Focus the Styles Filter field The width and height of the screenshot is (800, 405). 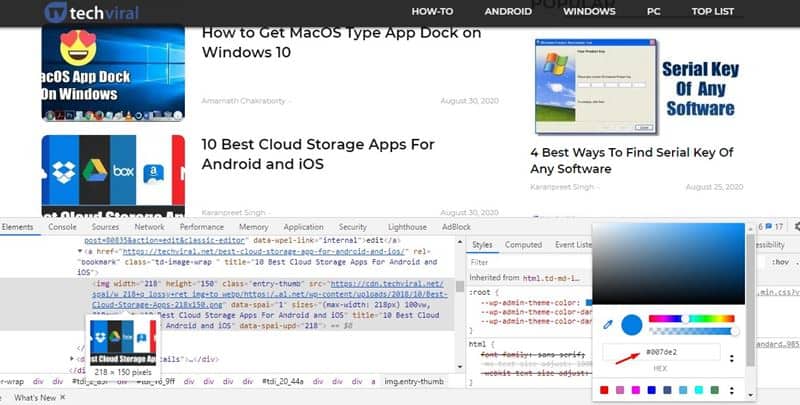point(529,262)
